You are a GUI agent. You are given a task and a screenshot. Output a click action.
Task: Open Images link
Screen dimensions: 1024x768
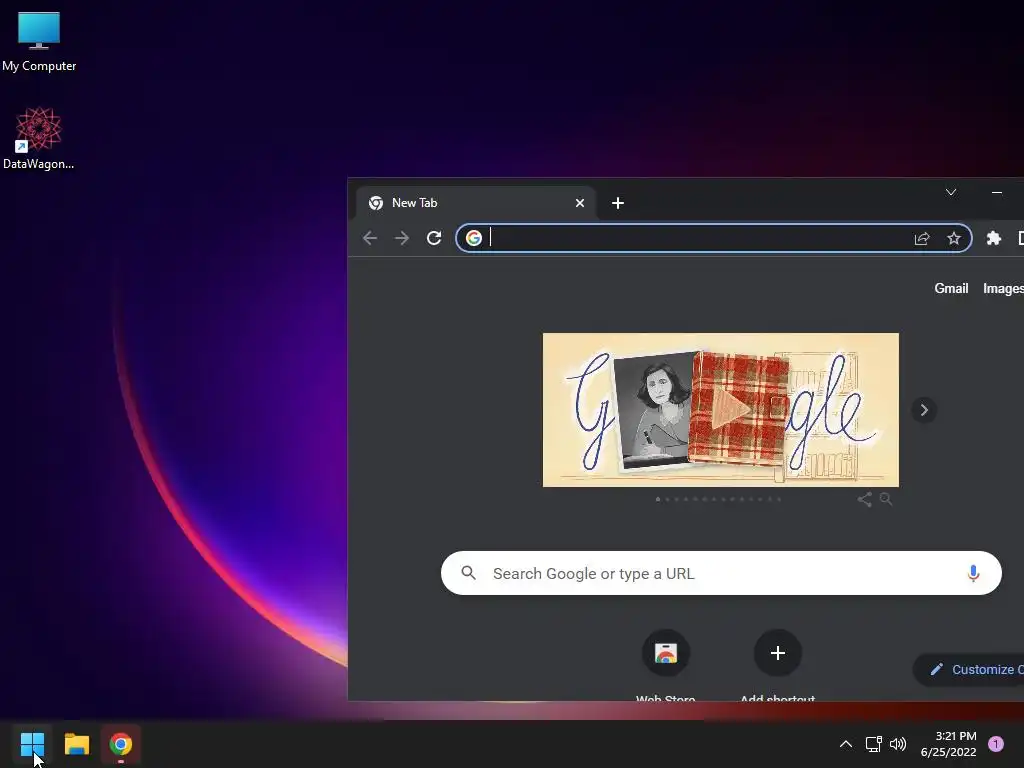pos(1003,289)
